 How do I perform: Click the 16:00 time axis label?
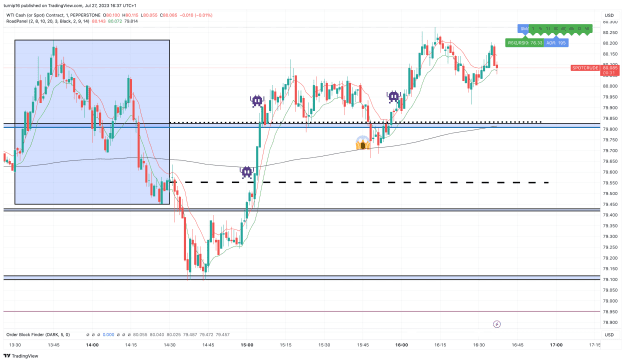(x=401, y=345)
